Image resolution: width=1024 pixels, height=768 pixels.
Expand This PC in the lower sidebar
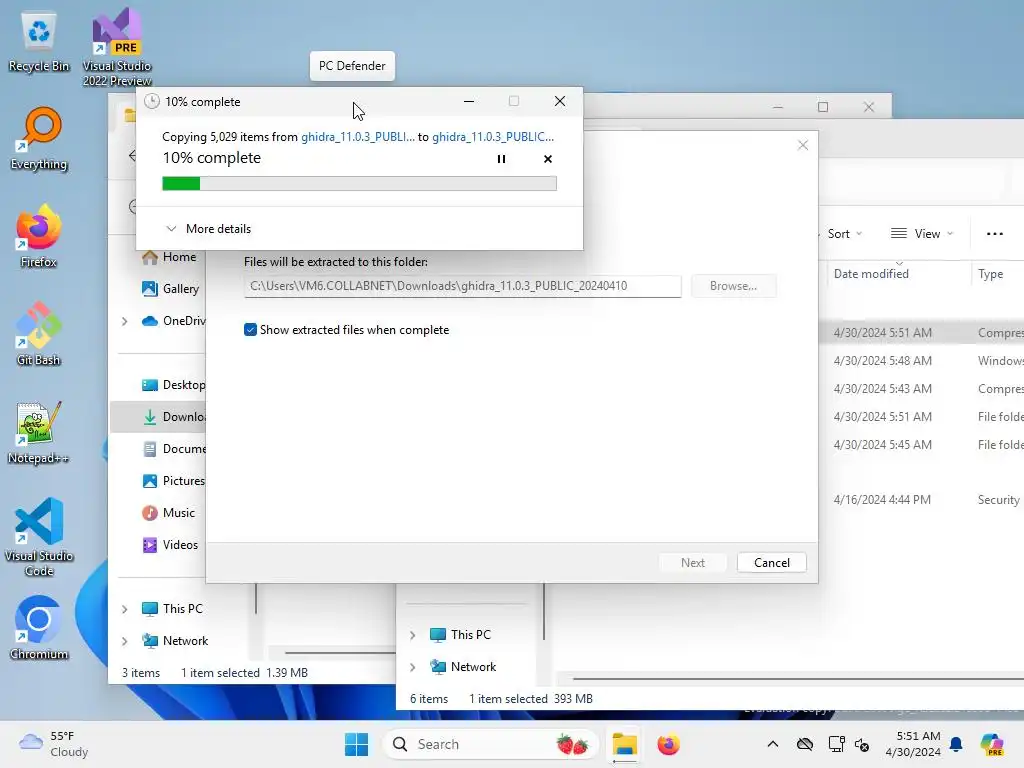point(413,635)
